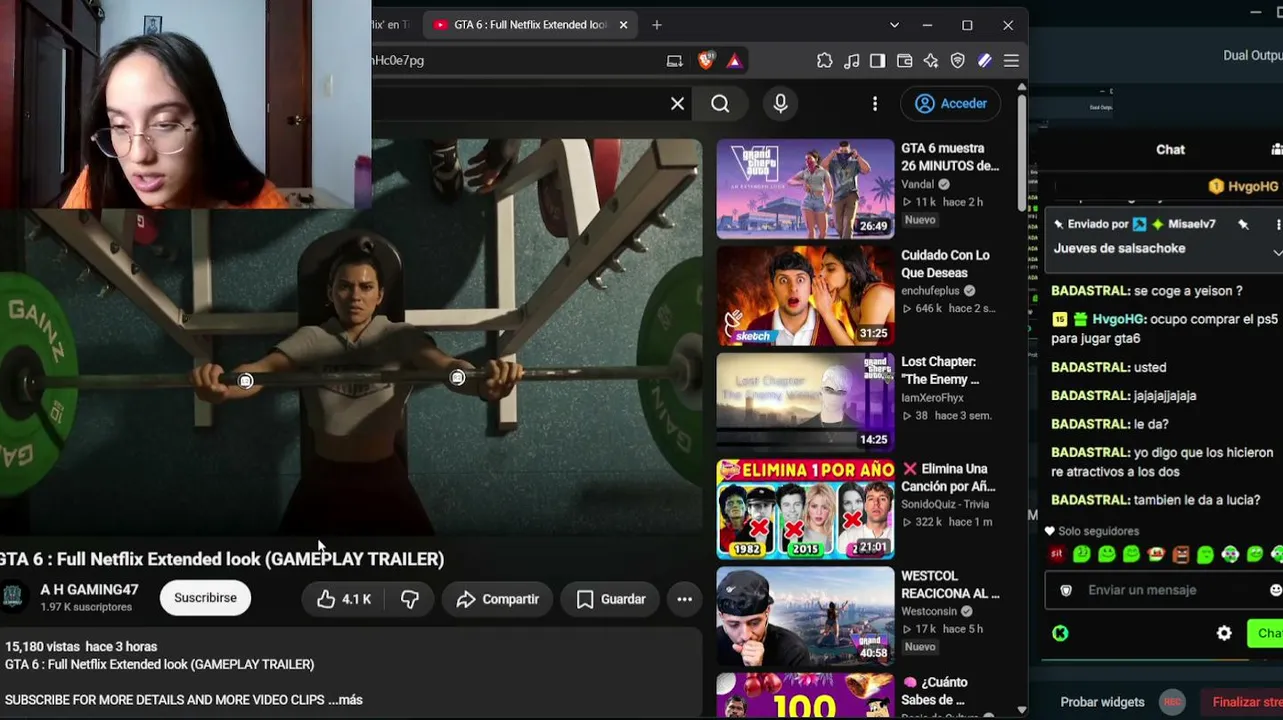
Task: Click the YouTube search magnifier button
Action: click(720, 104)
